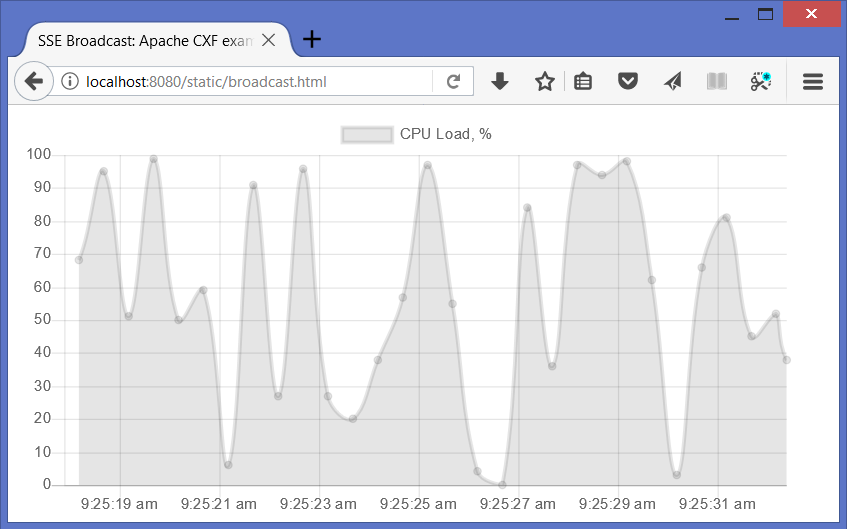
Task: Toggle CPU Load, % legend swatch
Action: pos(367,135)
